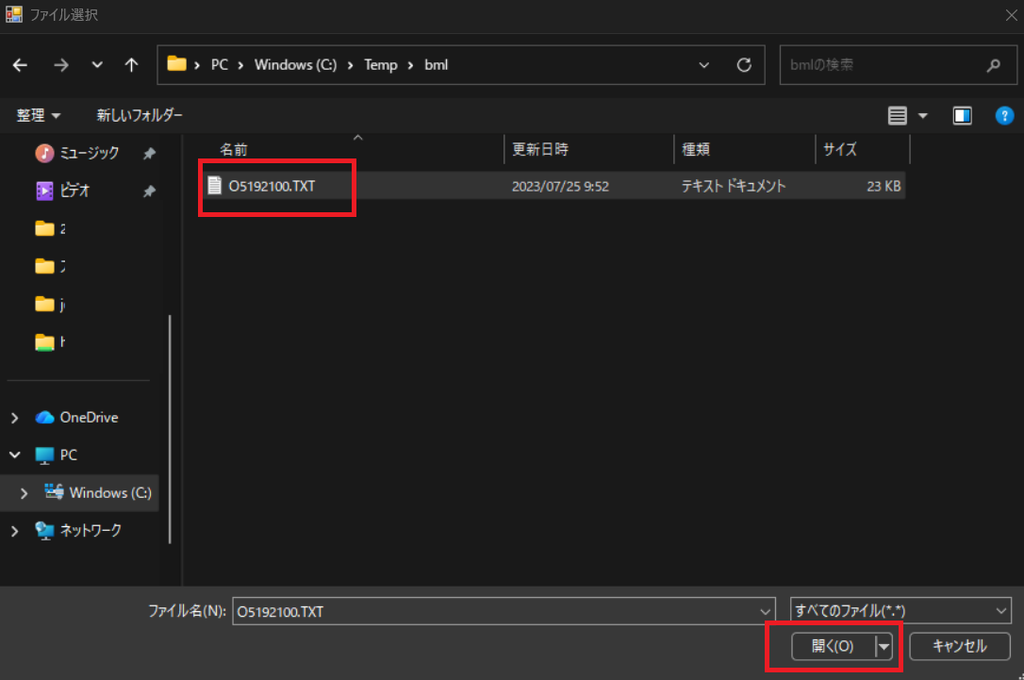The image size is (1024, 680).
Task: Go up one folder level arrow
Action: click(131, 65)
